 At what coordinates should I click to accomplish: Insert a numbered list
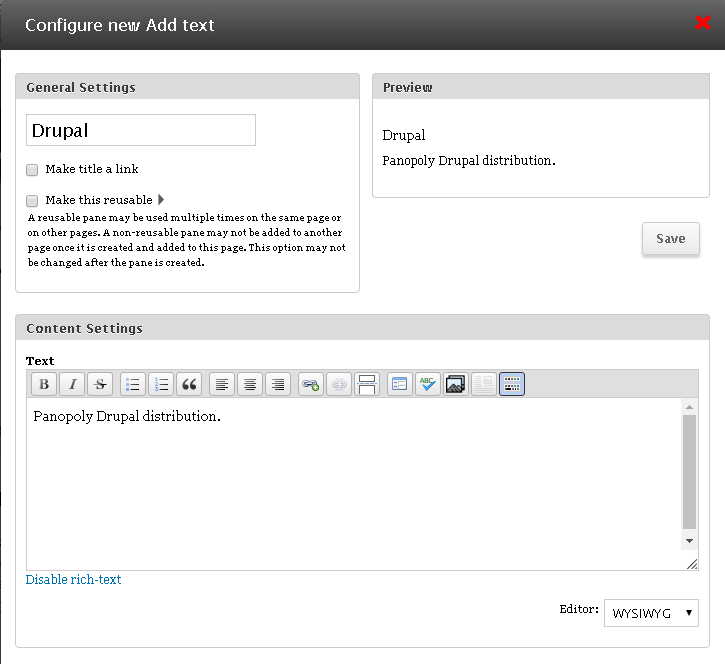coord(161,384)
